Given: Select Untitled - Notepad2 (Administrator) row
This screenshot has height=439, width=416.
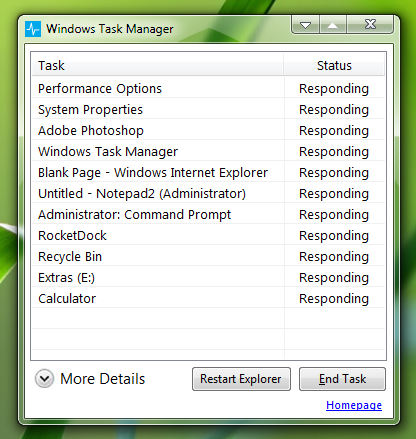Looking at the screenshot, I should tap(208, 194).
